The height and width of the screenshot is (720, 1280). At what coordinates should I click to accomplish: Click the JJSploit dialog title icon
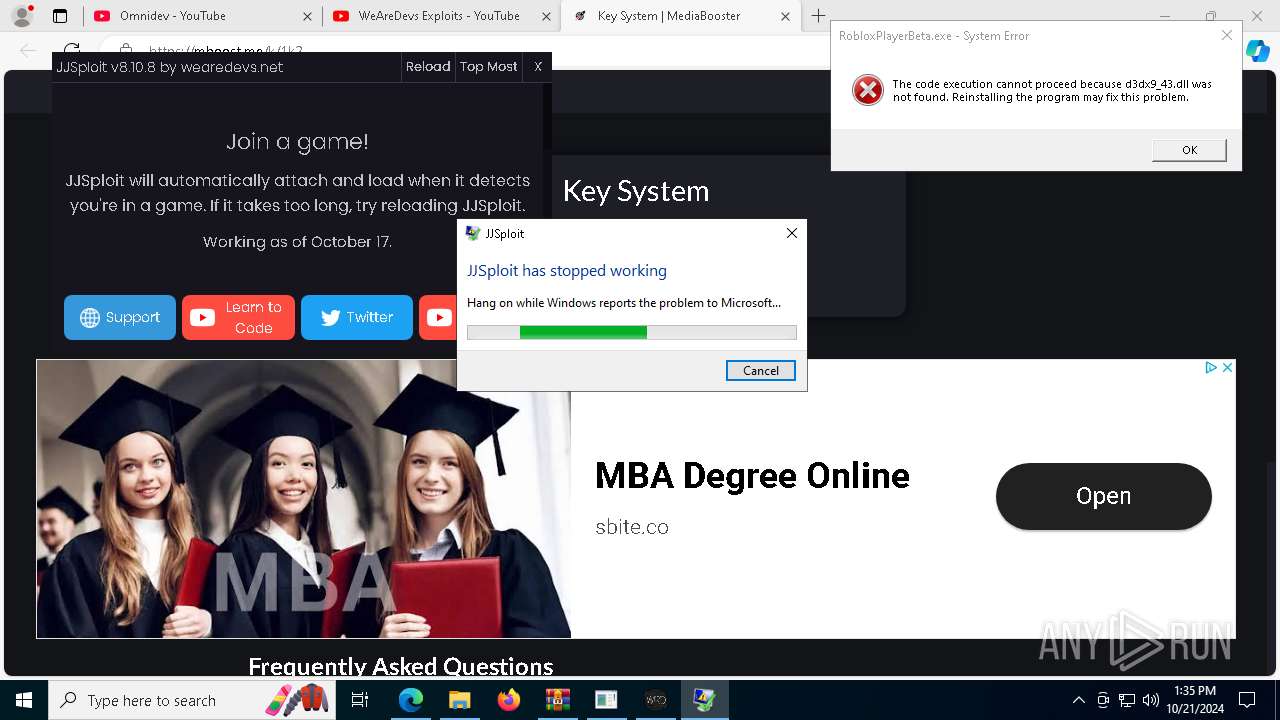473,233
